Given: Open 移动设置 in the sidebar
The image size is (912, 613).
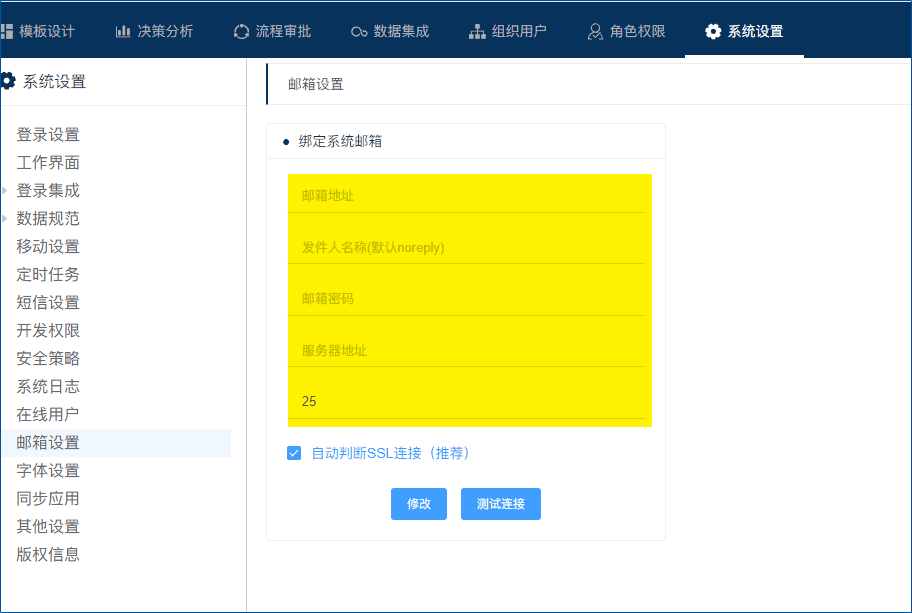Looking at the screenshot, I should click(48, 246).
